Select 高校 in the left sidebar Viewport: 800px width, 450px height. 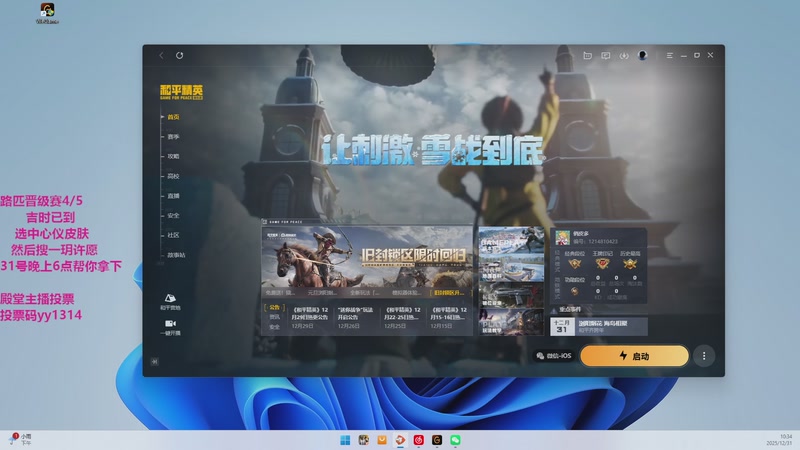point(173,176)
